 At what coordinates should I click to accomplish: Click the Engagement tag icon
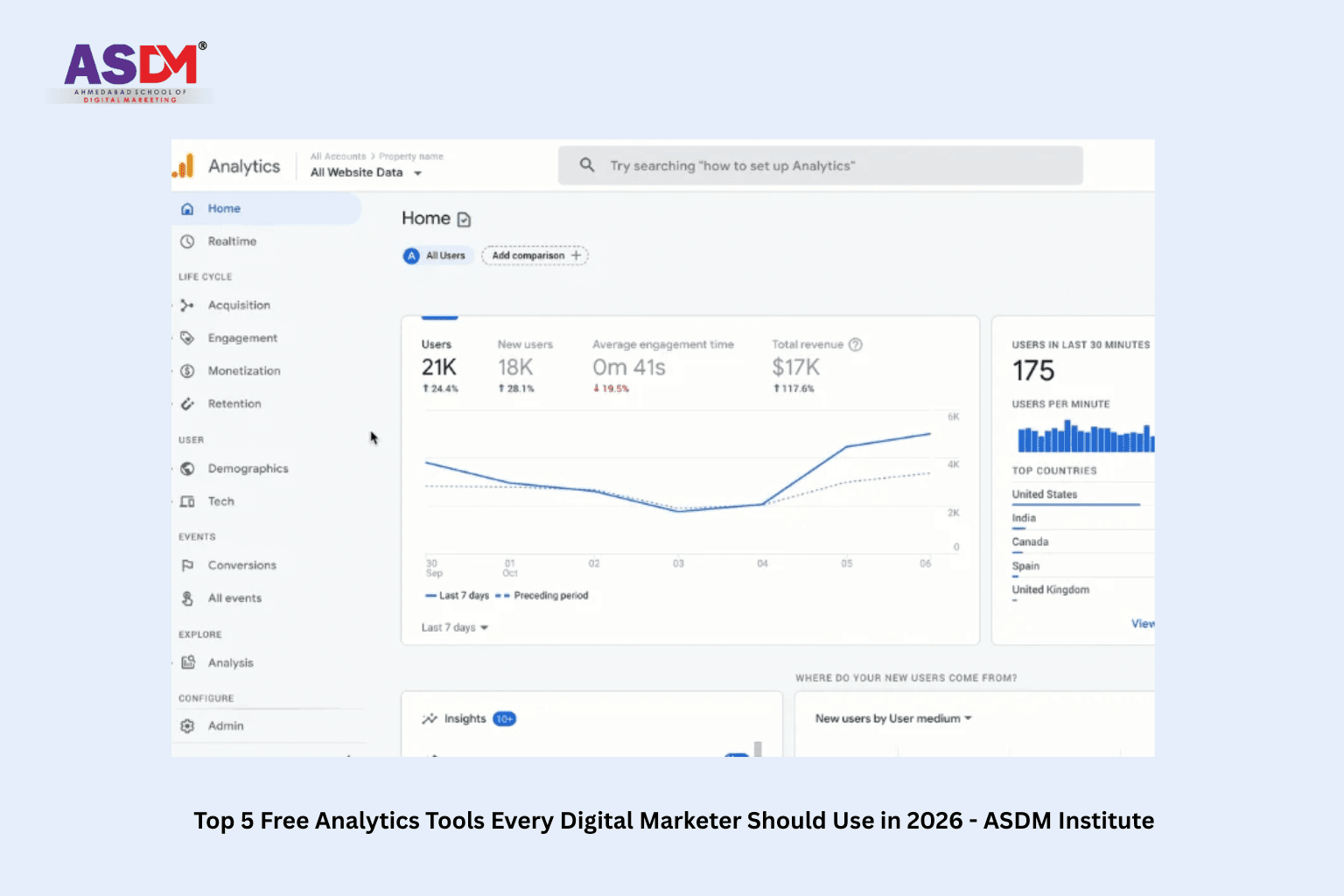(187, 338)
